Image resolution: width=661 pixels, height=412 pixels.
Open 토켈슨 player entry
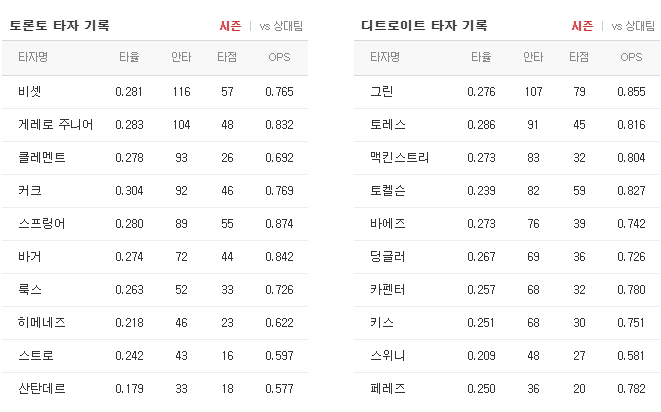tap(388, 191)
